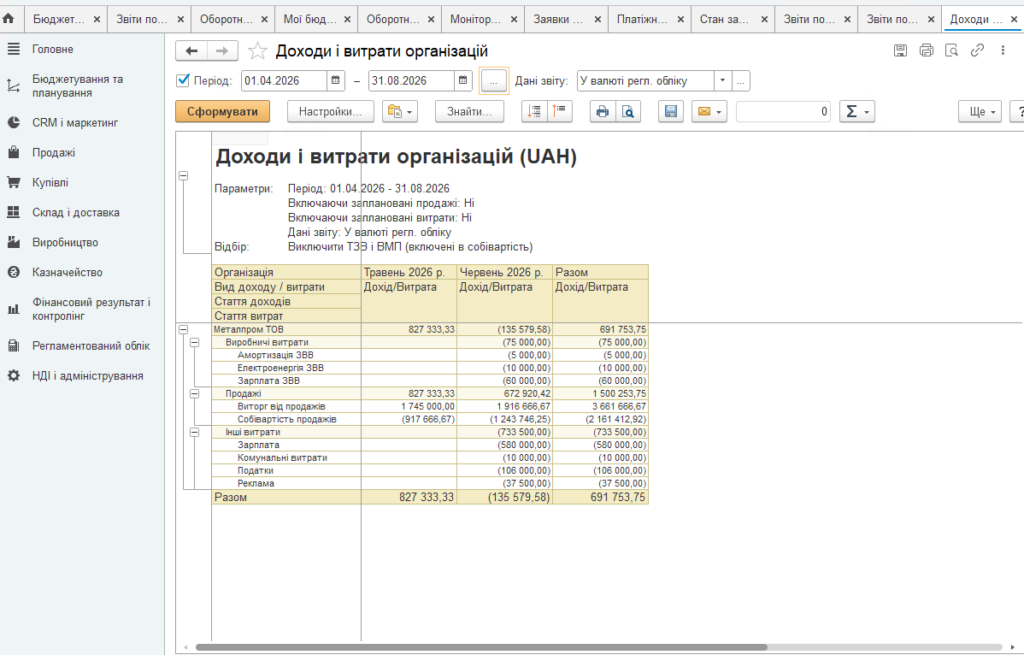This screenshot has width=1024, height=655.
Task: Open print preview toolbar icon
Action: point(628,112)
